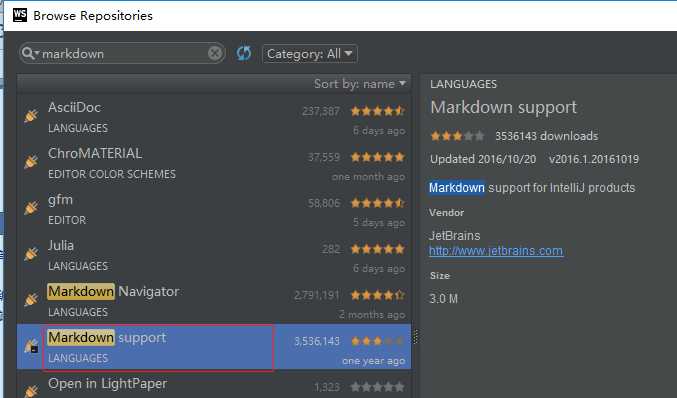Click the details panel star rating
The height and width of the screenshot is (398, 677).
coord(457,136)
